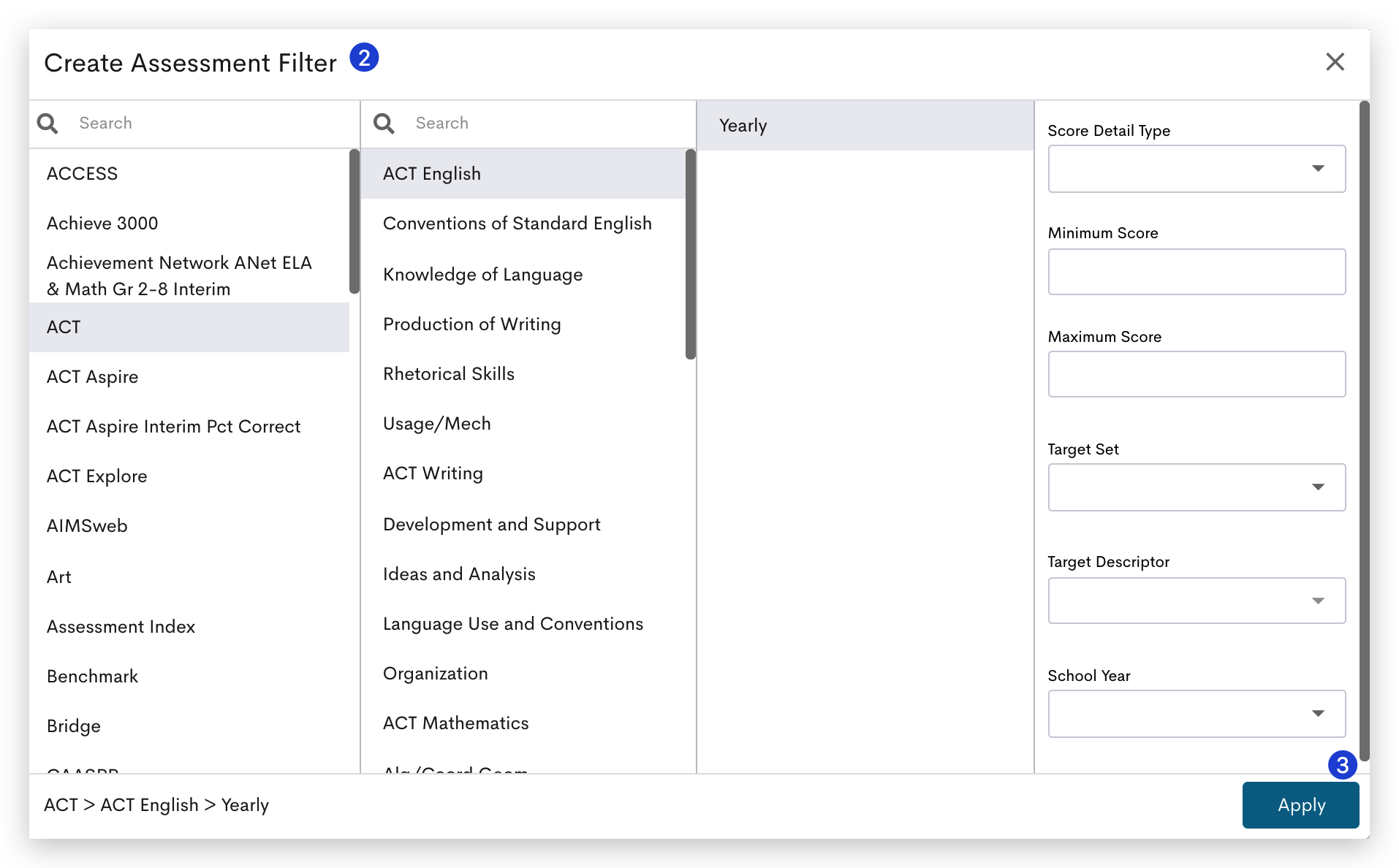The image size is (1399, 868).
Task: Choose Language Use and Conventions
Action: (523, 624)
